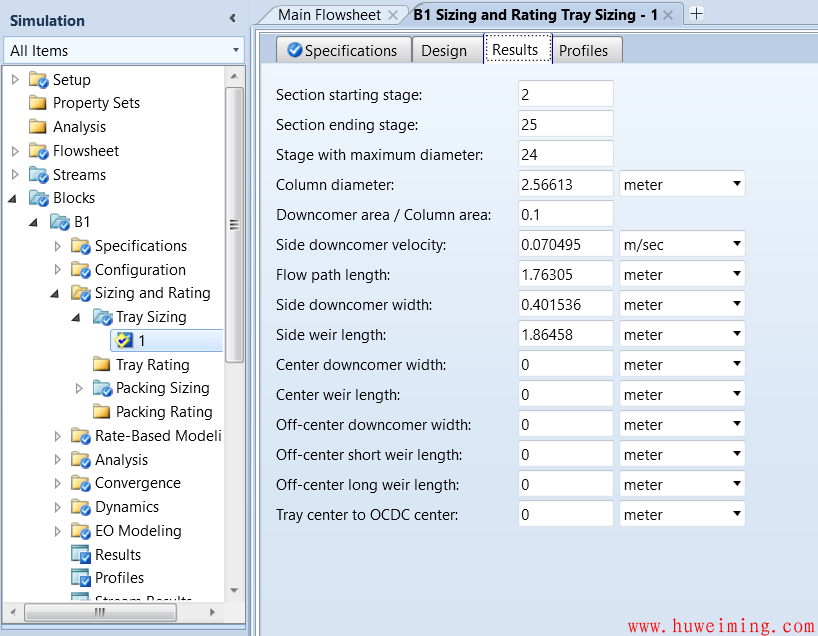Click the Streams folder icon

pos(39,175)
